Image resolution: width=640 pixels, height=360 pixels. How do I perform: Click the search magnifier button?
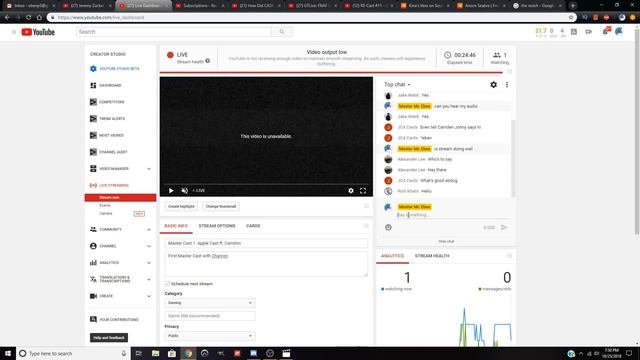[282, 31]
